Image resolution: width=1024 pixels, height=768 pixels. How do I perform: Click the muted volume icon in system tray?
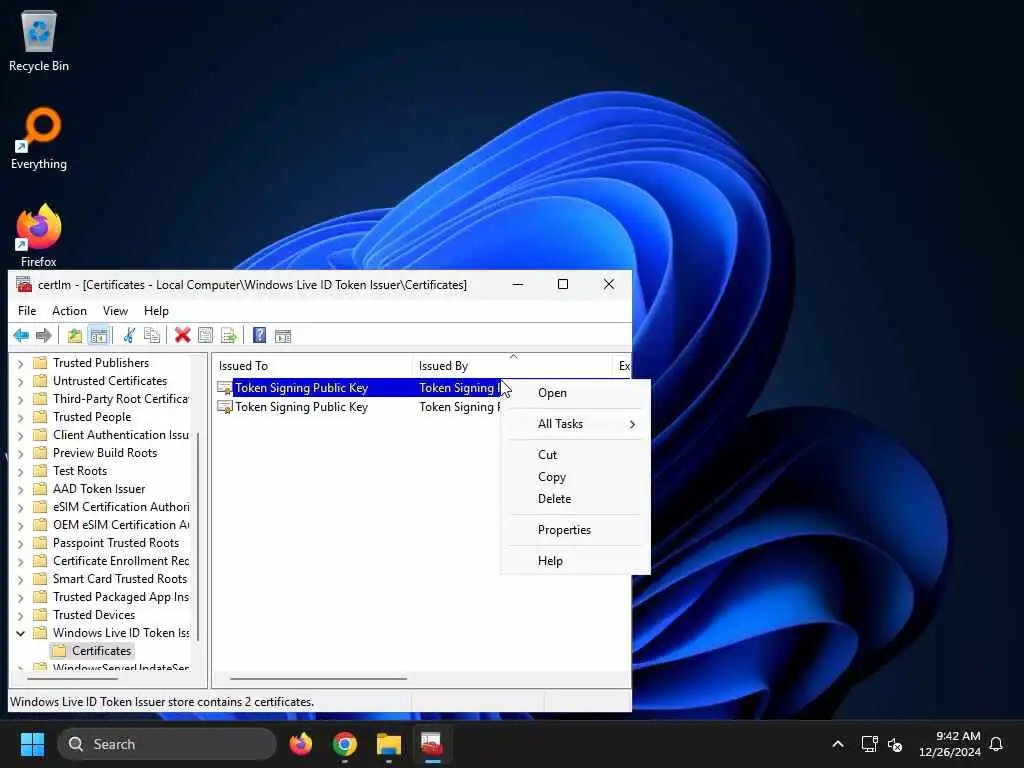(895, 744)
